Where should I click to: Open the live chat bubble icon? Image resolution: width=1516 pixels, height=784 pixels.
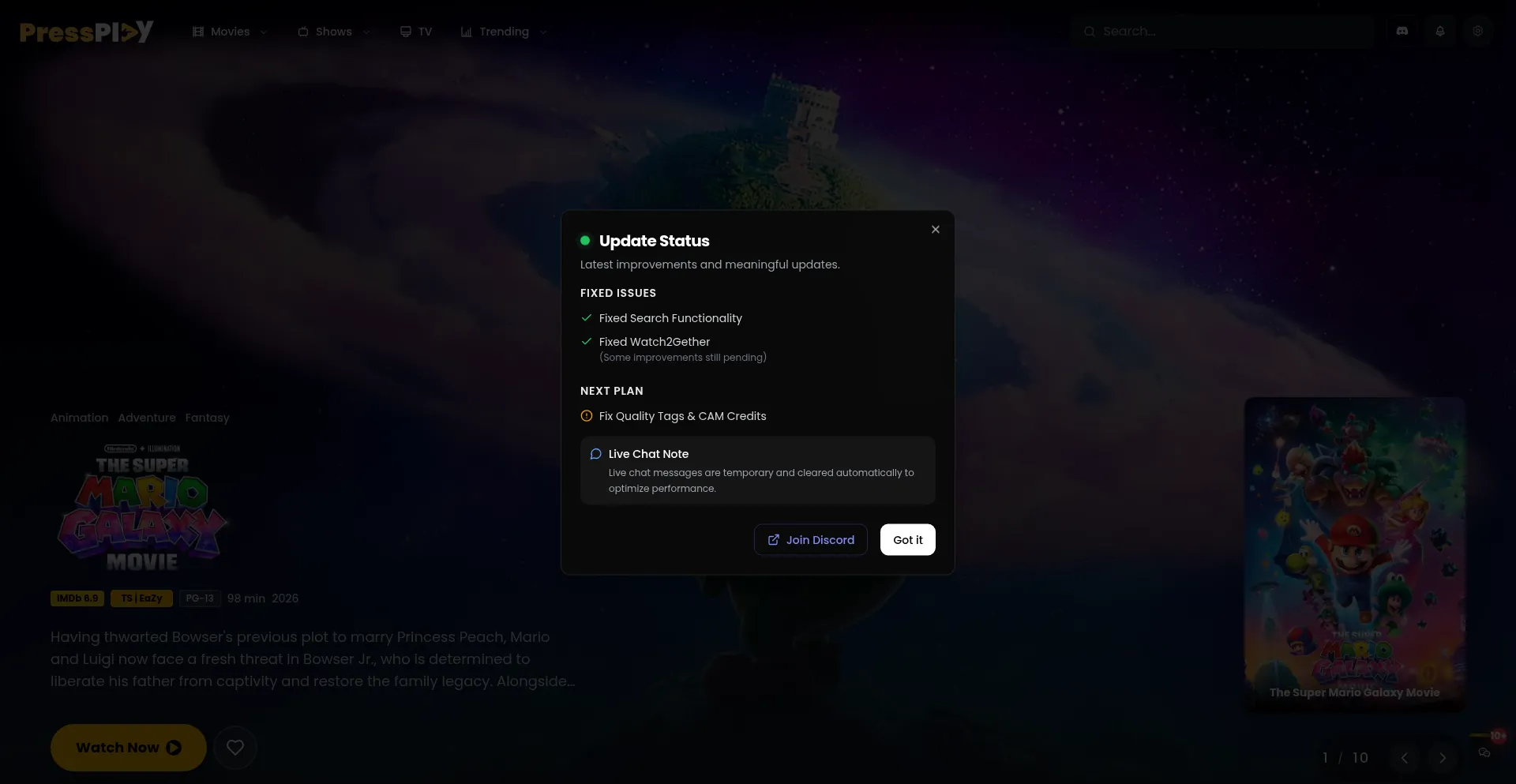(1484, 752)
